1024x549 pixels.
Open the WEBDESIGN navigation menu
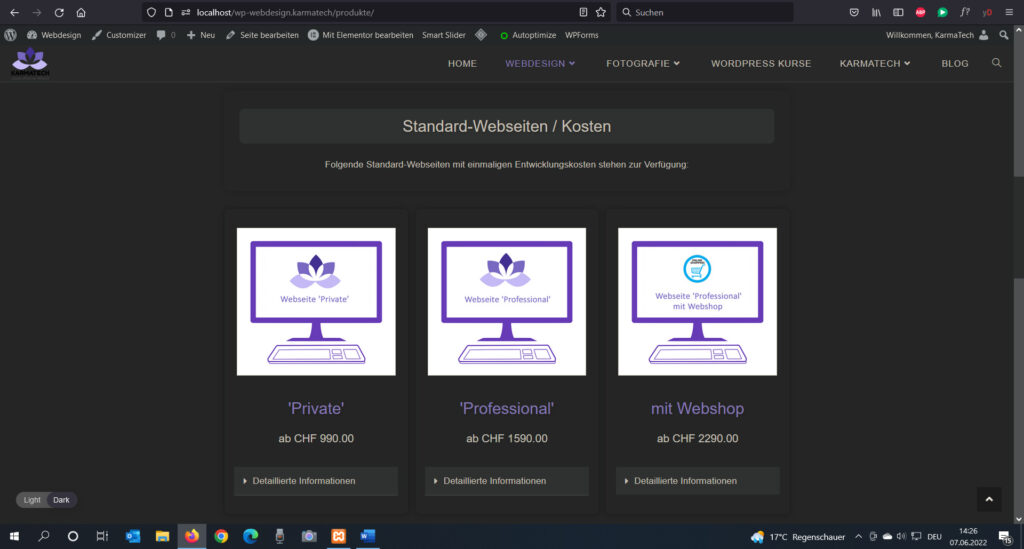(540, 63)
